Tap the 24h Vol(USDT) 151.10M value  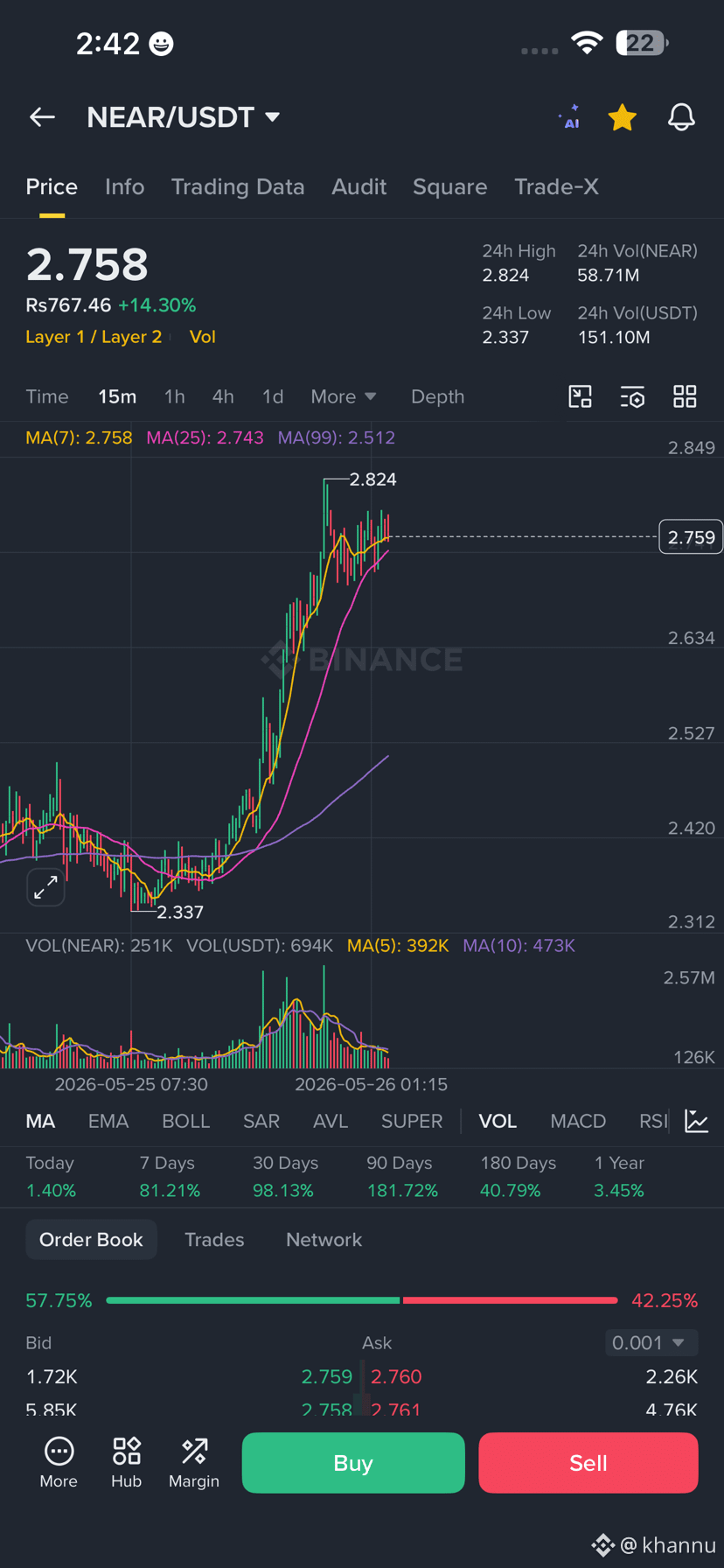[614, 337]
